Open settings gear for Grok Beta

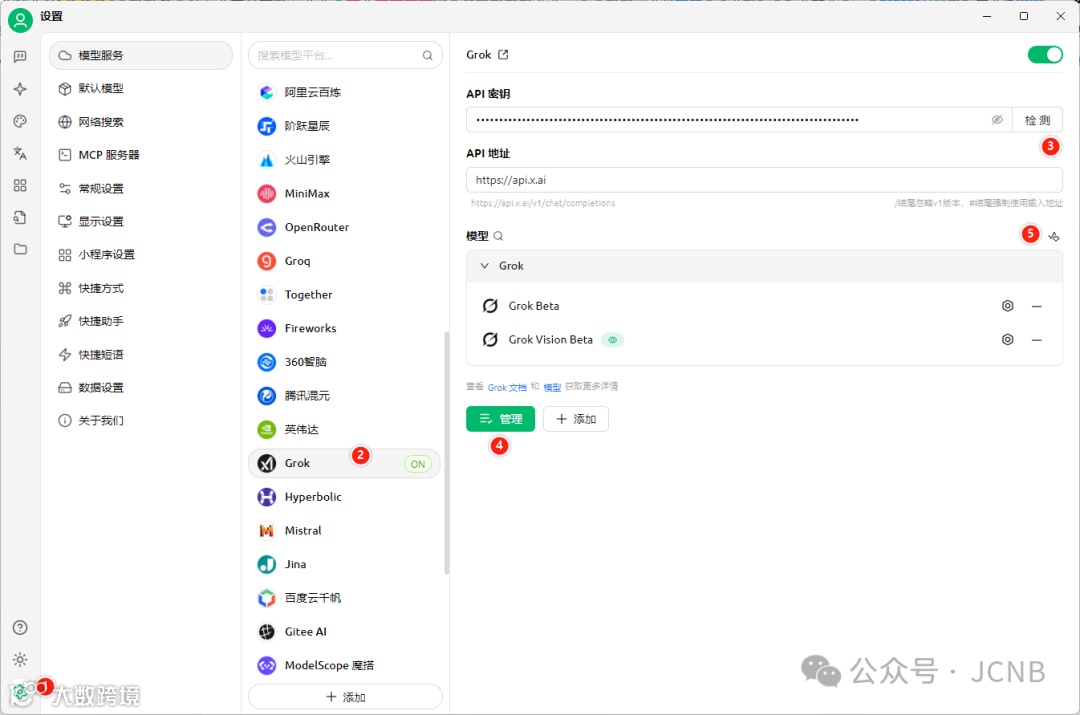[x=1008, y=306]
